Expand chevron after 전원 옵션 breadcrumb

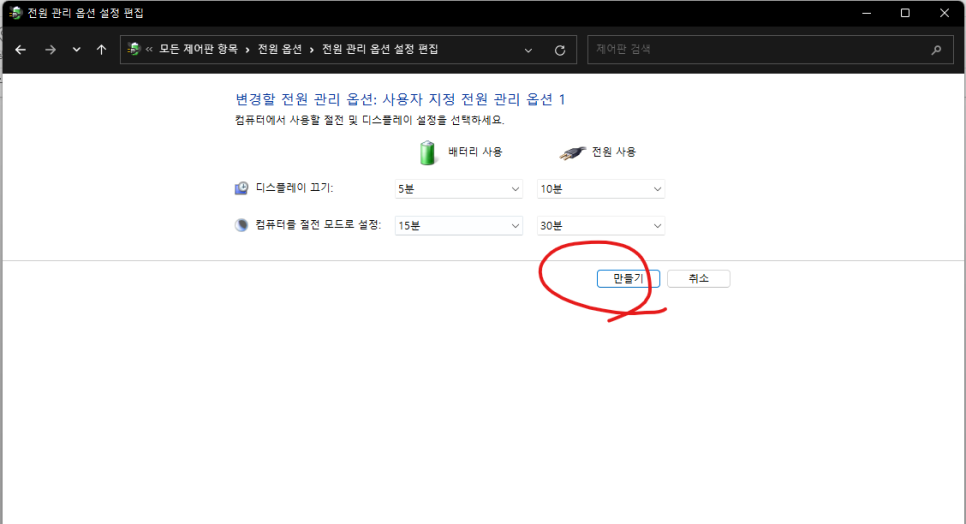pyautogui.click(x=312, y=50)
